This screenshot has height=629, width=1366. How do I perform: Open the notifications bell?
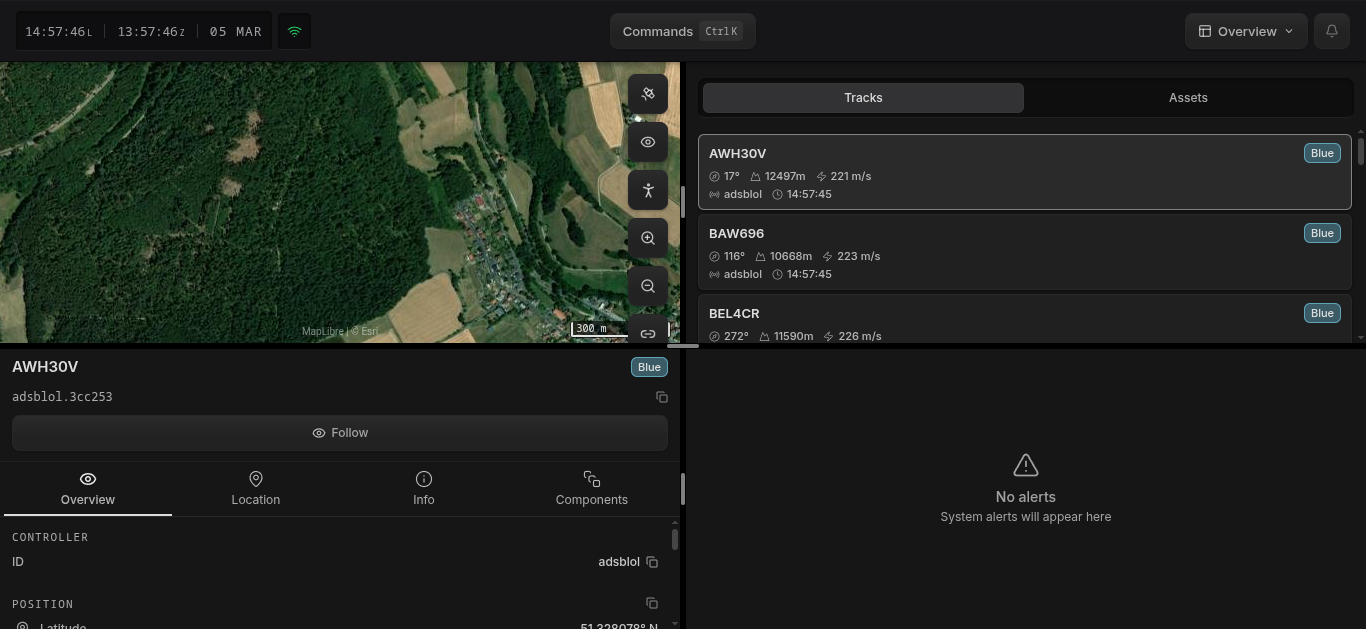tap(1331, 31)
